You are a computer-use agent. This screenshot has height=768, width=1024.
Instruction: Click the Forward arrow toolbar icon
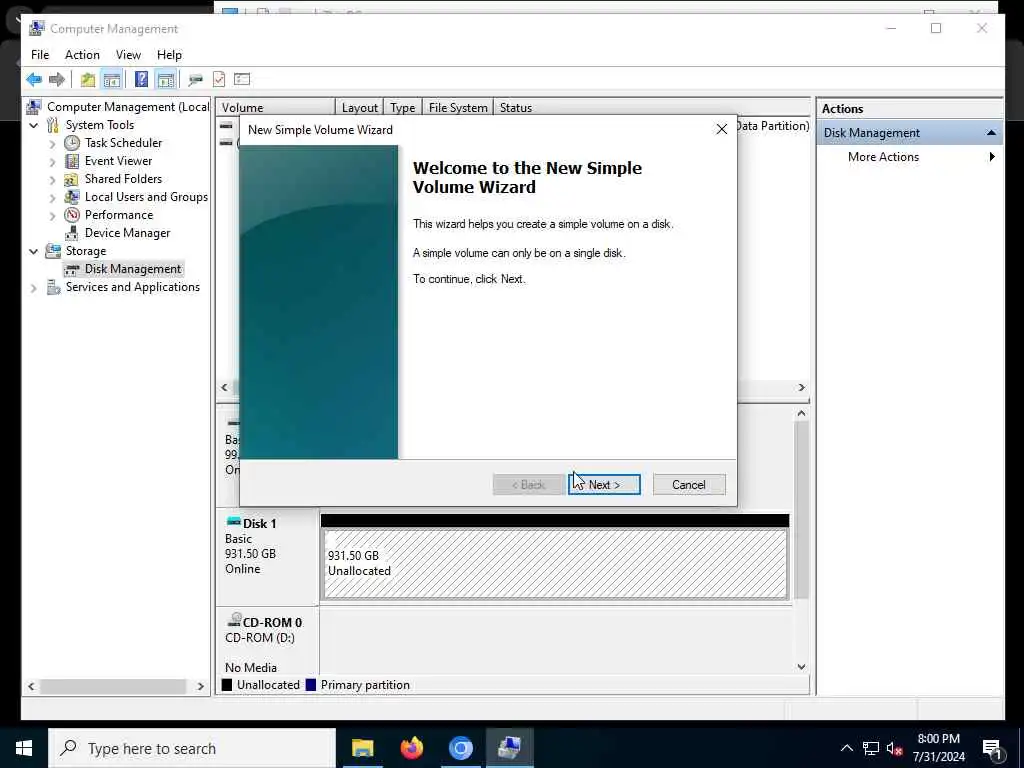57,80
